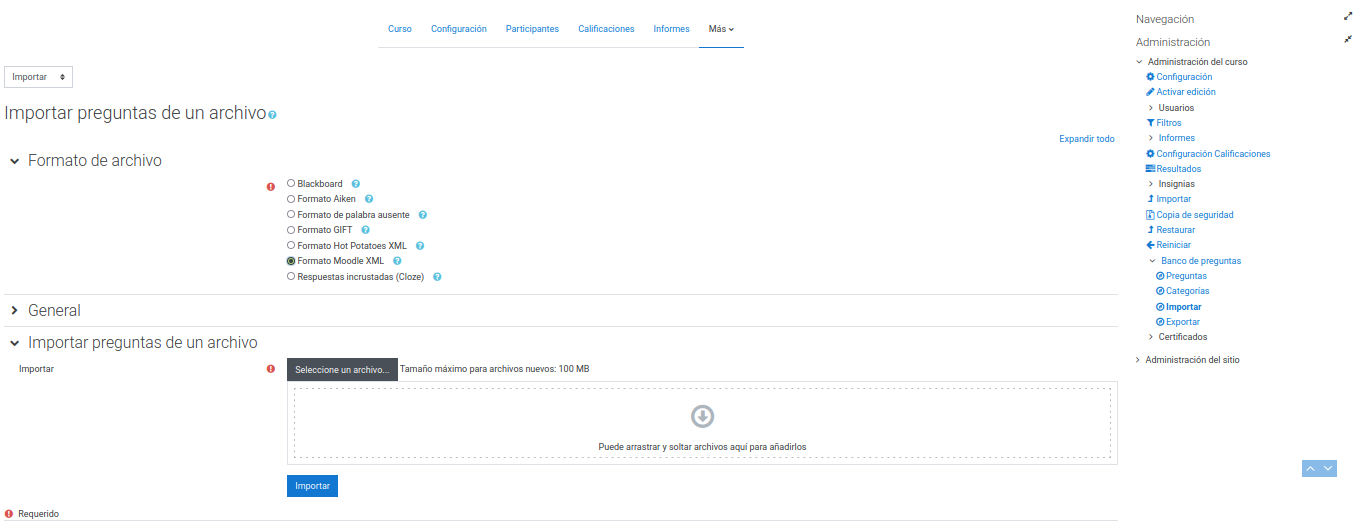Click expand icon on Navegación block
1357x528 pixels.
point(1347,17)
